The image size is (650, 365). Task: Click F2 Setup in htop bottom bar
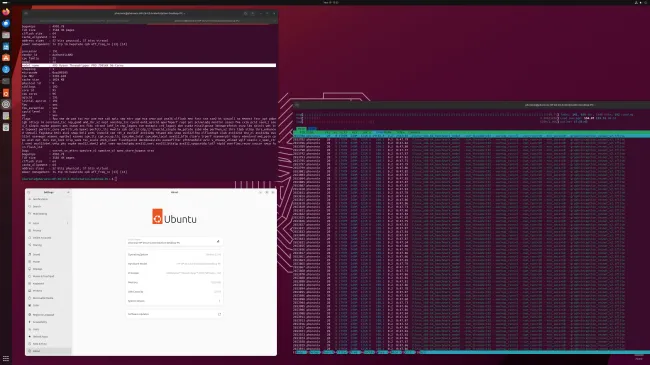(x=315, y=352)
